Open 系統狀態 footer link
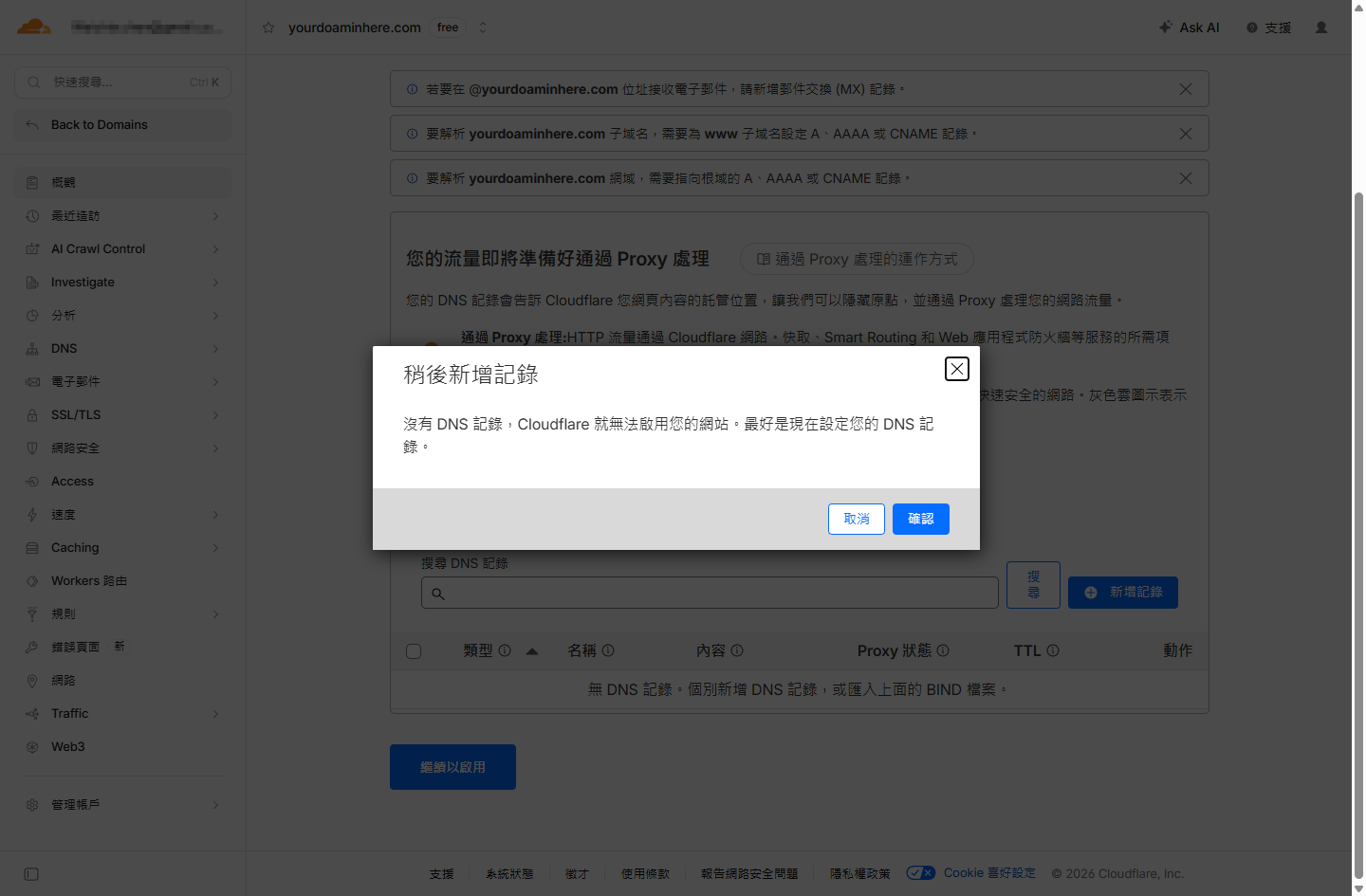Screen dimensions: 1366x896 [x=509, y=874]
